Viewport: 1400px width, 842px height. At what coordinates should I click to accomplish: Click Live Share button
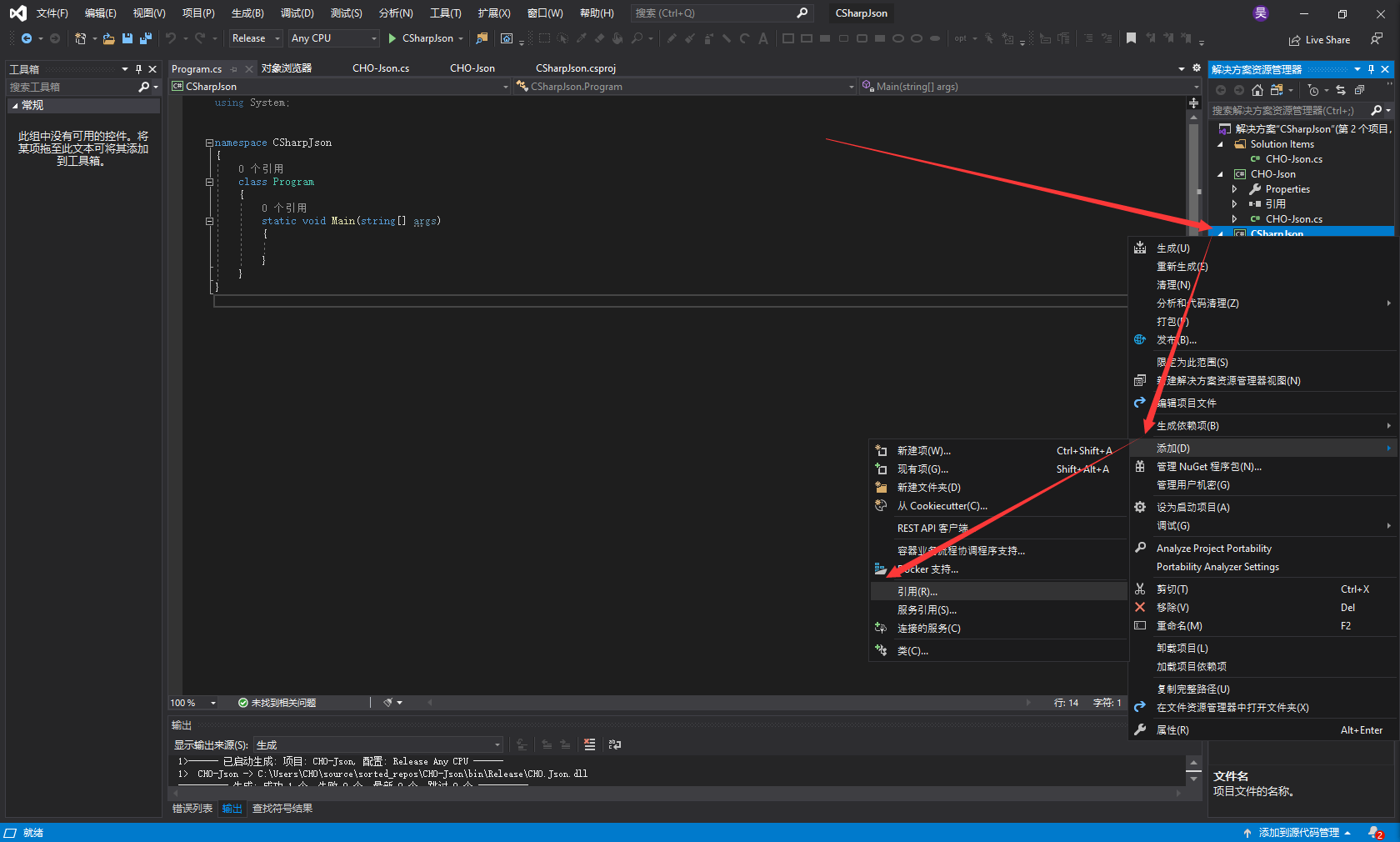coord(1319,40)
